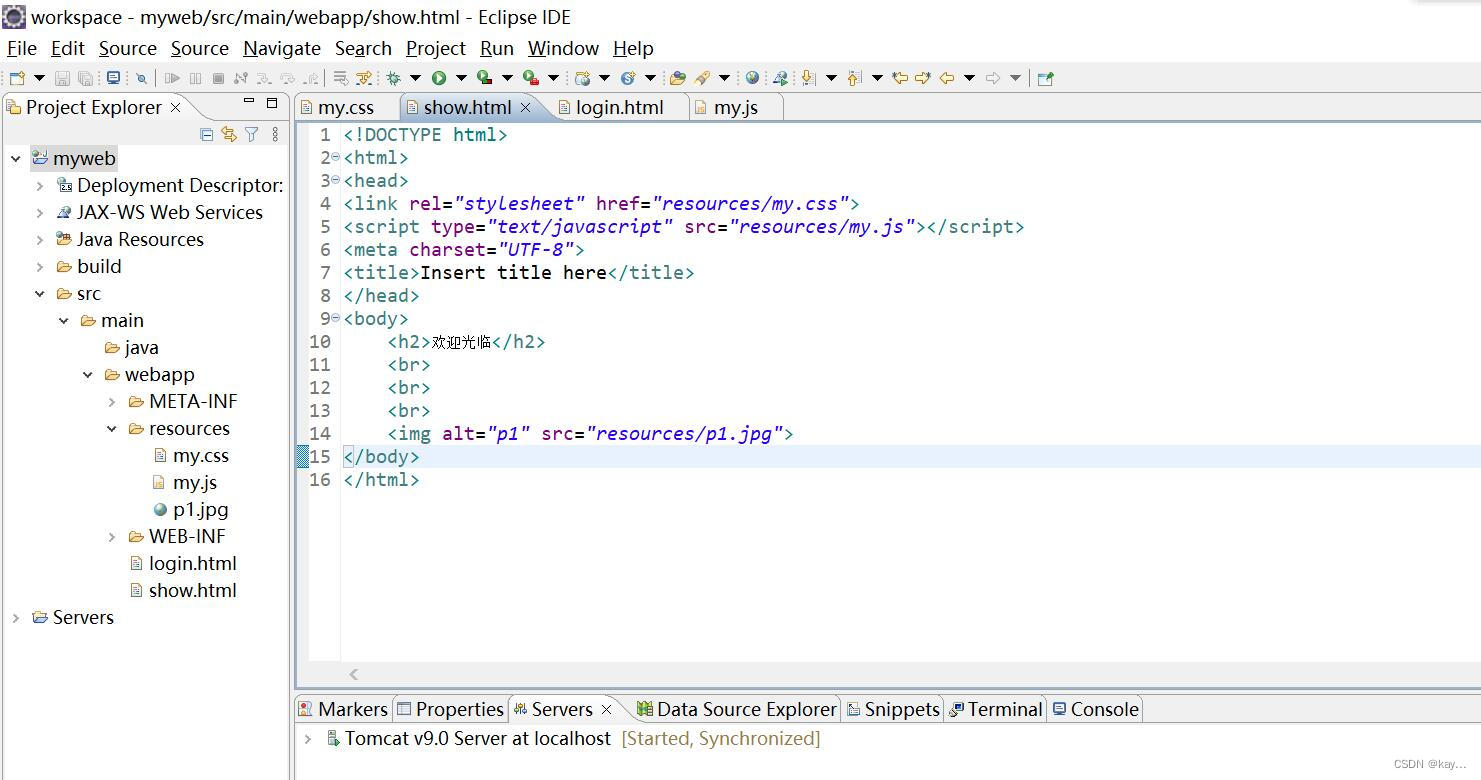Click the Open Web Browser globe icon
This screenshot has width=1481, height=780.
click(752, 78)
